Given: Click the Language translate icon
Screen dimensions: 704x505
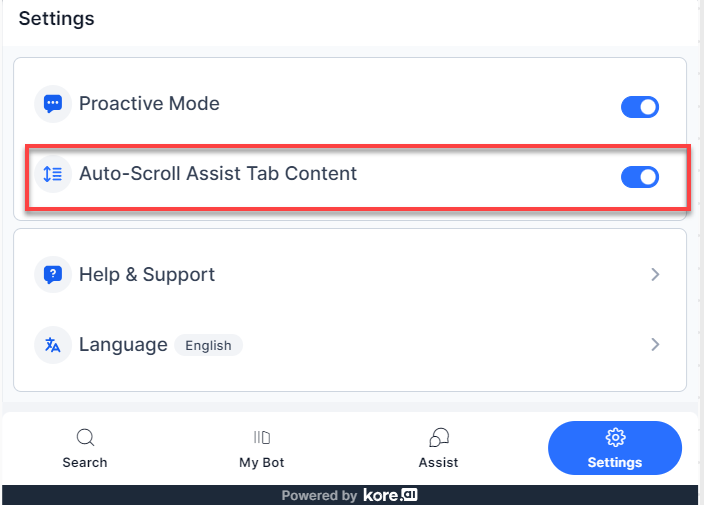Looking at the screenshot, I should tap(53, 345).
